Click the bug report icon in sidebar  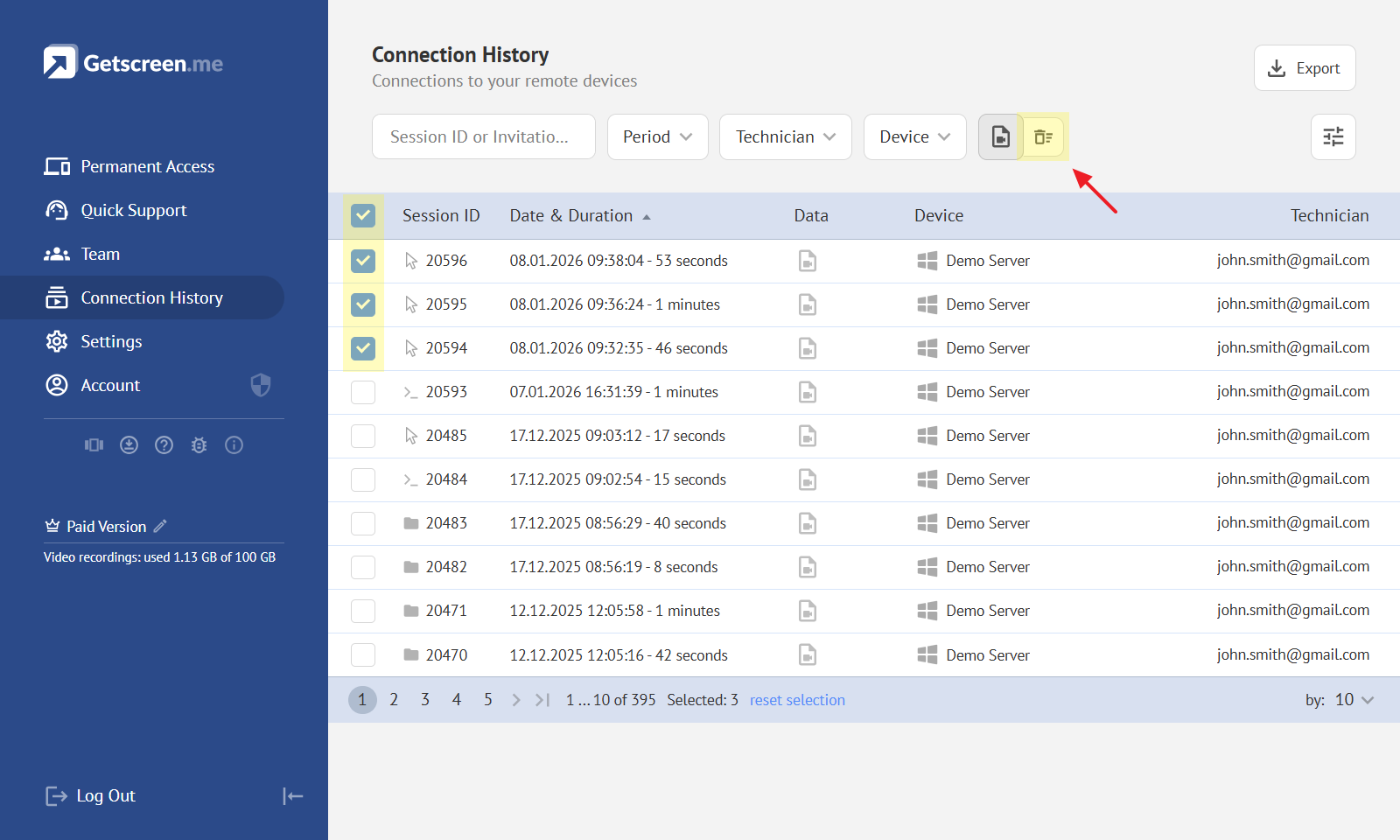point(199,445)
